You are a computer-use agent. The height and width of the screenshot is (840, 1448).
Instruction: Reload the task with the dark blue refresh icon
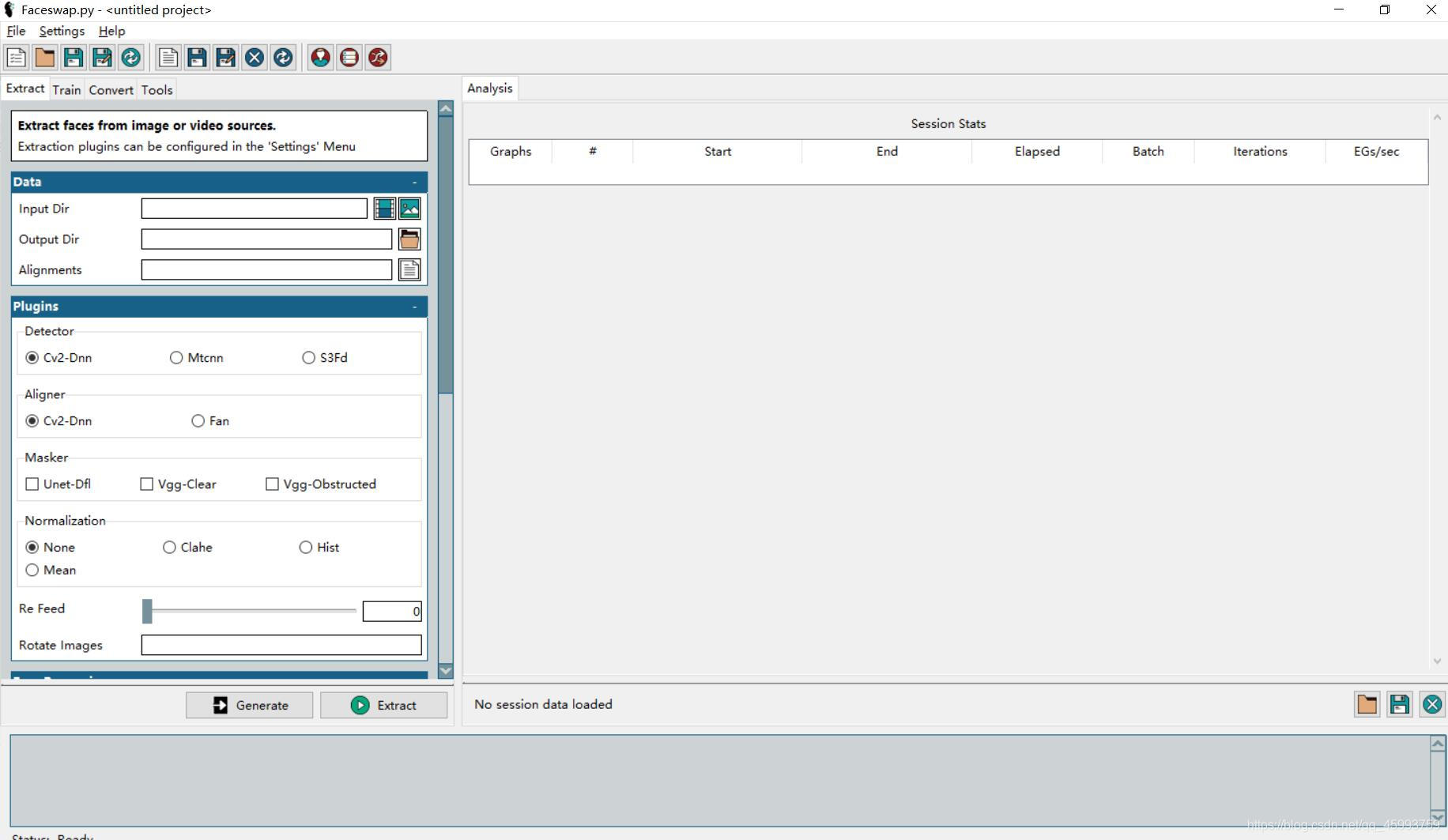coord(282,58)
